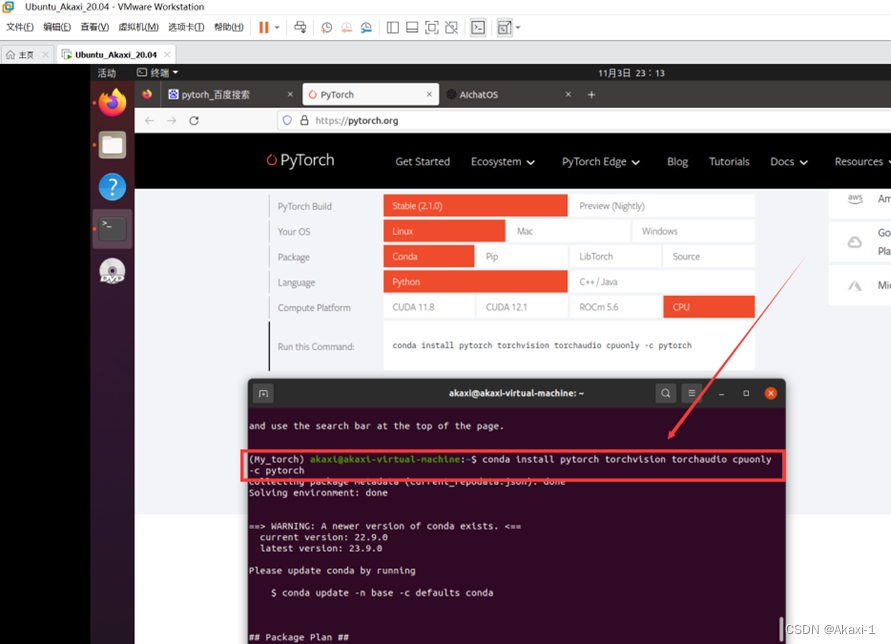This screenshot has width=891, height=644.
Task: Go forward in Firefox
Action: pos(172,121)
